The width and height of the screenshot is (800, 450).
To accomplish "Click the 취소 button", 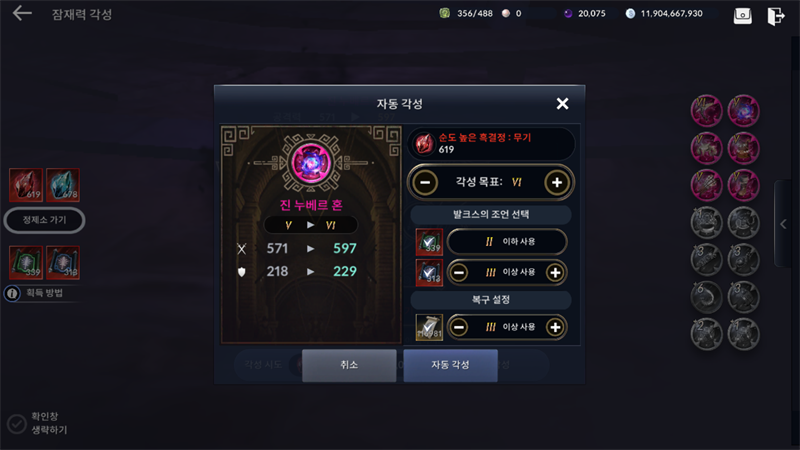I will point(349,365).
